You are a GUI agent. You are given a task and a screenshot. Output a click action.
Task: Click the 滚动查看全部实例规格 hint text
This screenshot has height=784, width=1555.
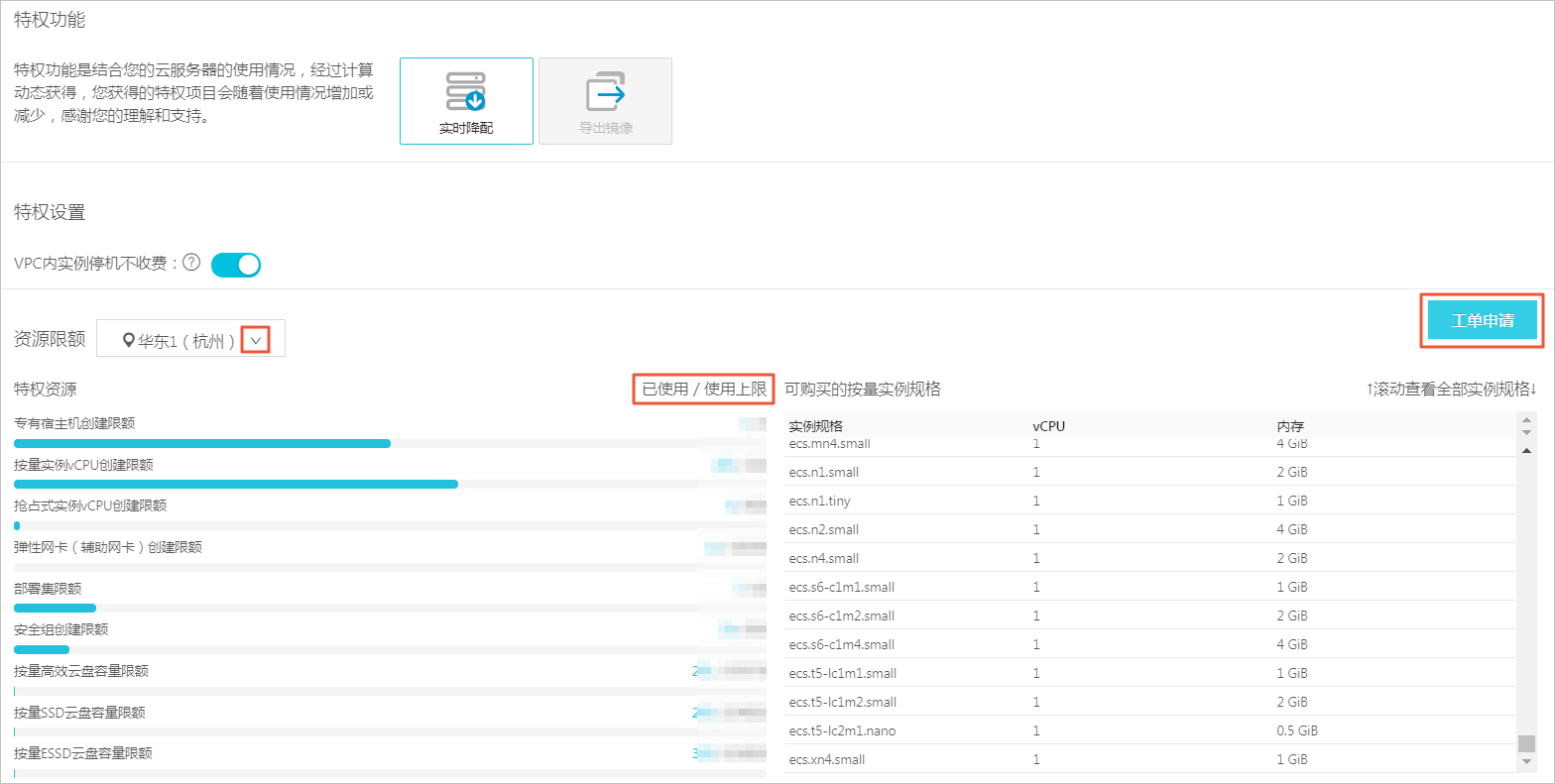(1451, 390)
